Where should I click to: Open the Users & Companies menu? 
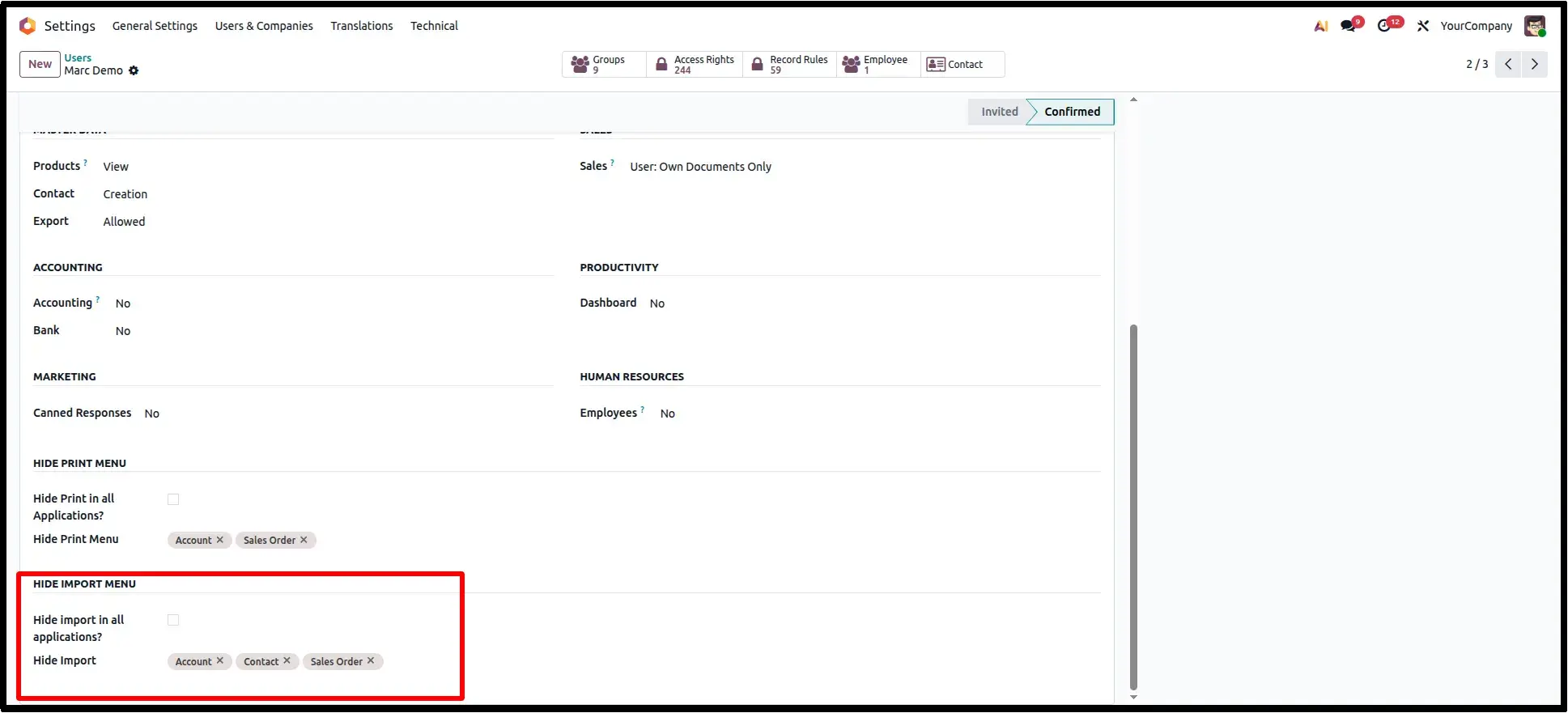click(264, 26)
